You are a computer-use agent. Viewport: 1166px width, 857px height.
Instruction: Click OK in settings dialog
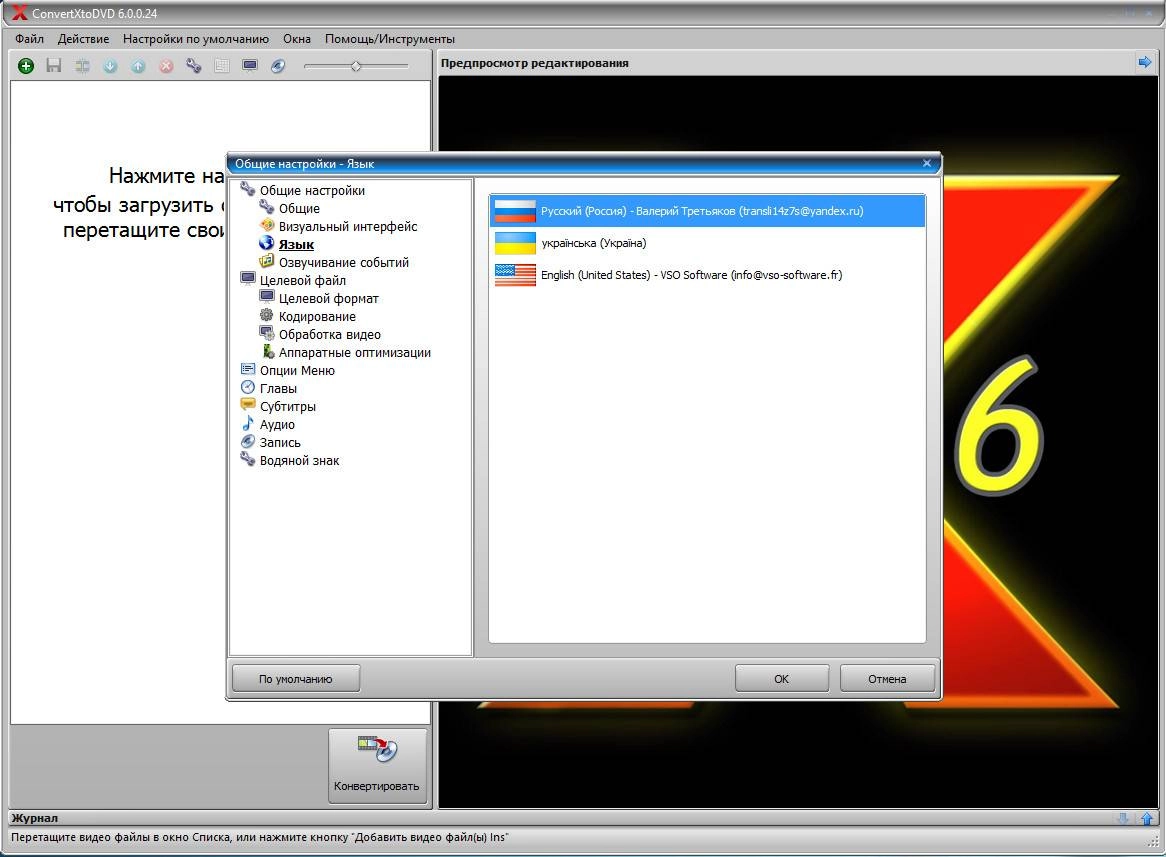coord(782,678)
